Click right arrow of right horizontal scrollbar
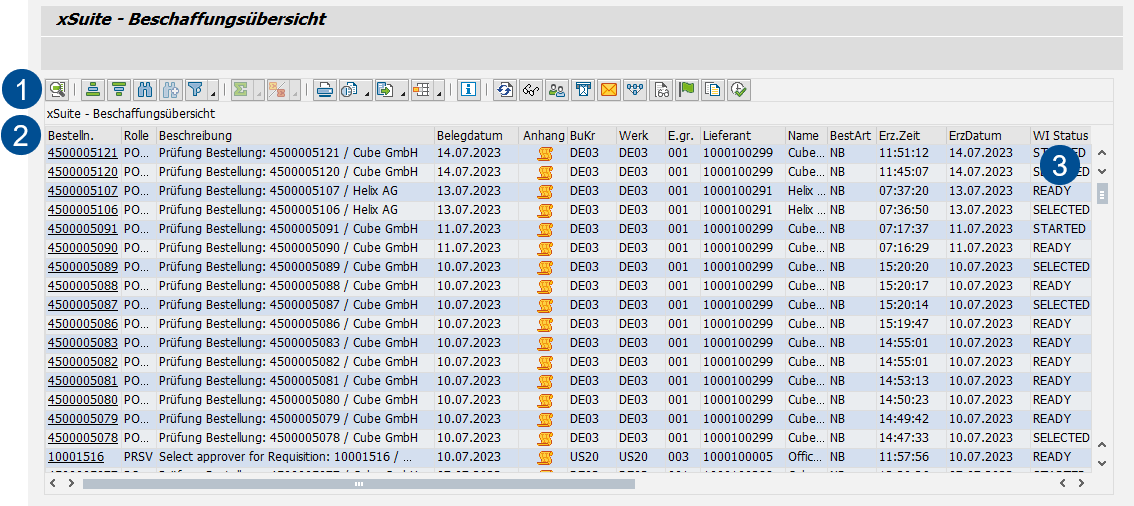Viewport: 1134px width, 506px height. [1081, 483]
